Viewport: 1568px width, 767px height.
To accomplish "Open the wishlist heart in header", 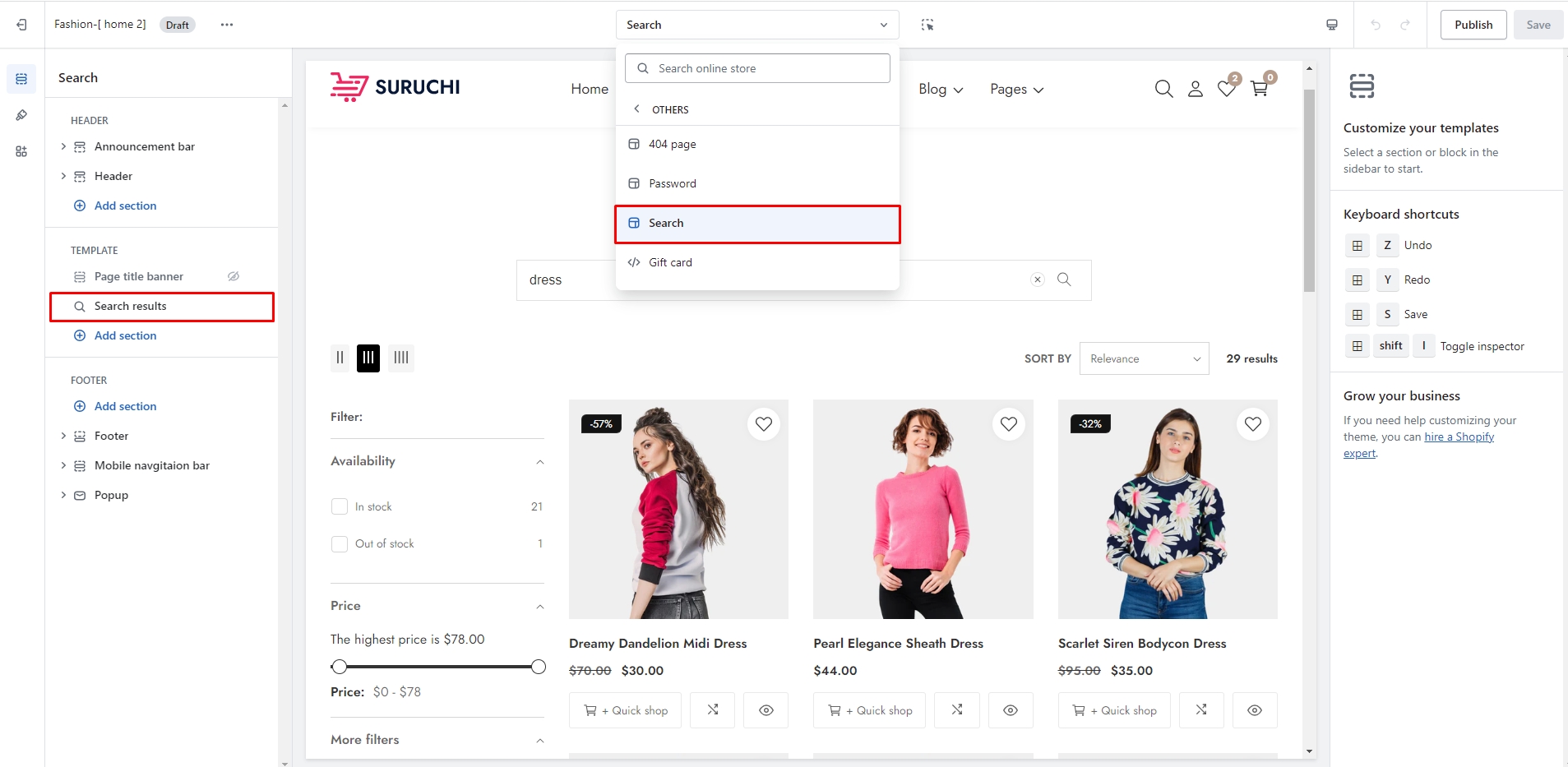I will pos(1226,89).
